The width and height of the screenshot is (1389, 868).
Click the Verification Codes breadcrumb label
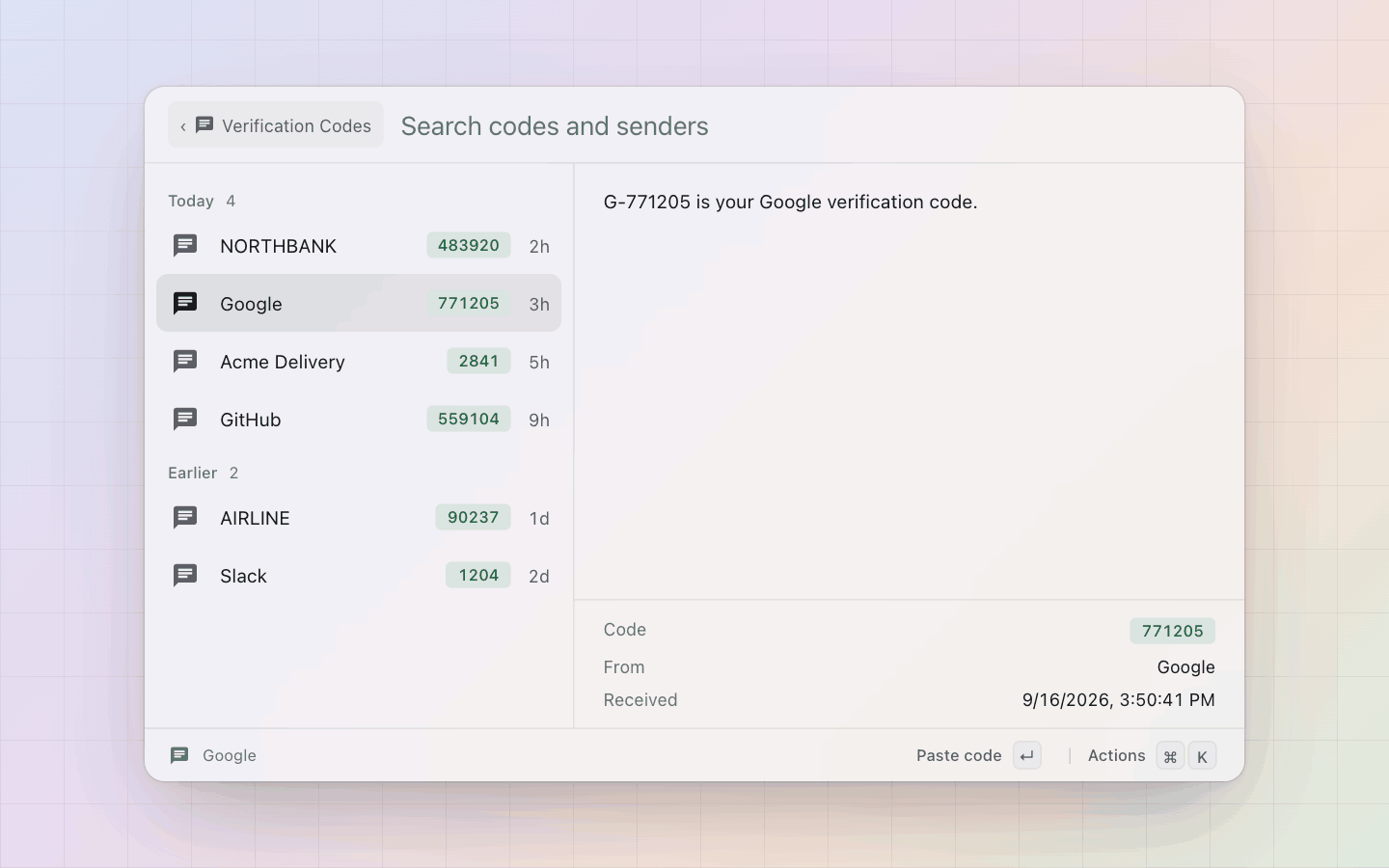tap(296, 126)
